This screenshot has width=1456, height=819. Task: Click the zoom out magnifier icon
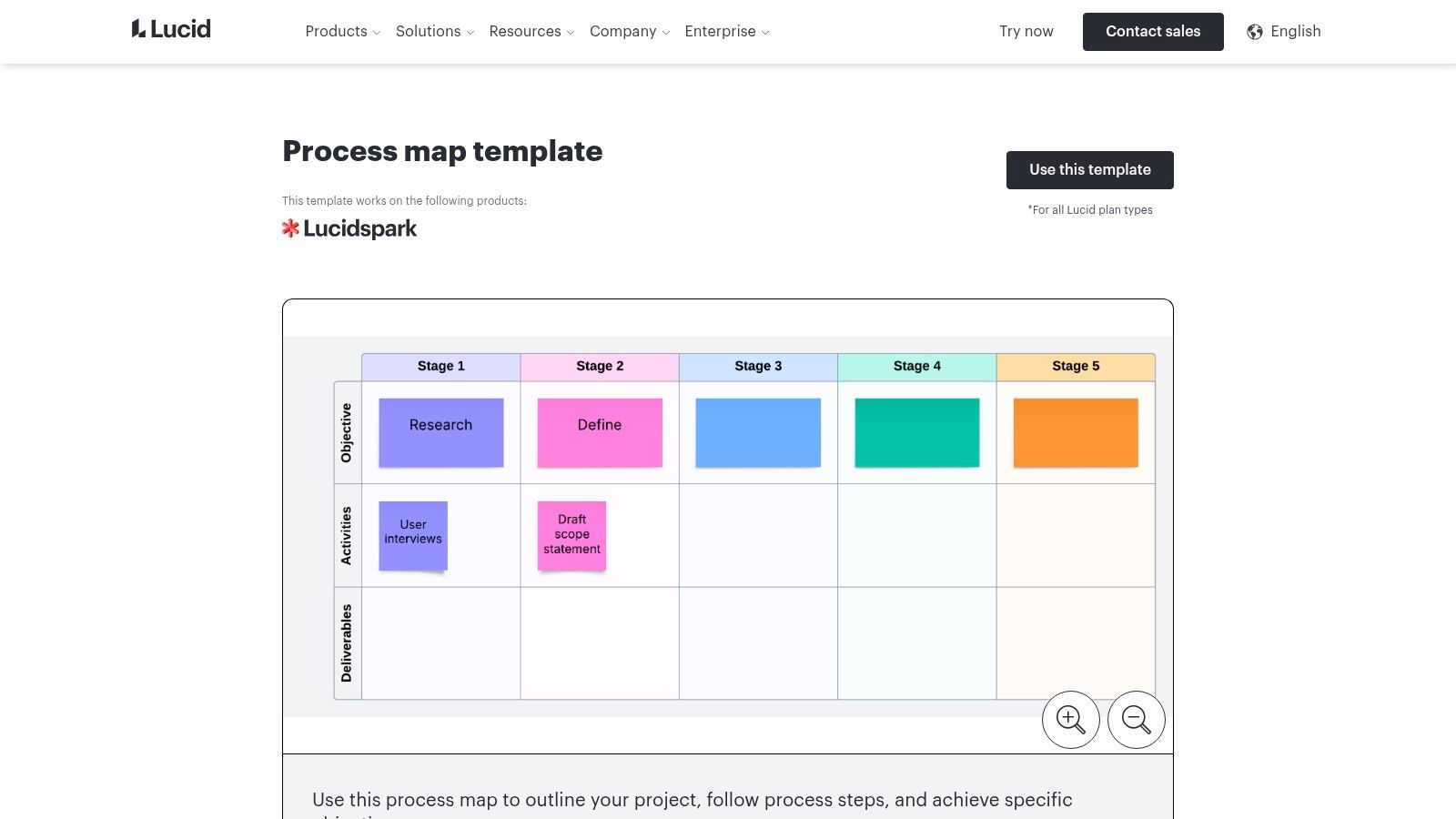[1136, 719]
